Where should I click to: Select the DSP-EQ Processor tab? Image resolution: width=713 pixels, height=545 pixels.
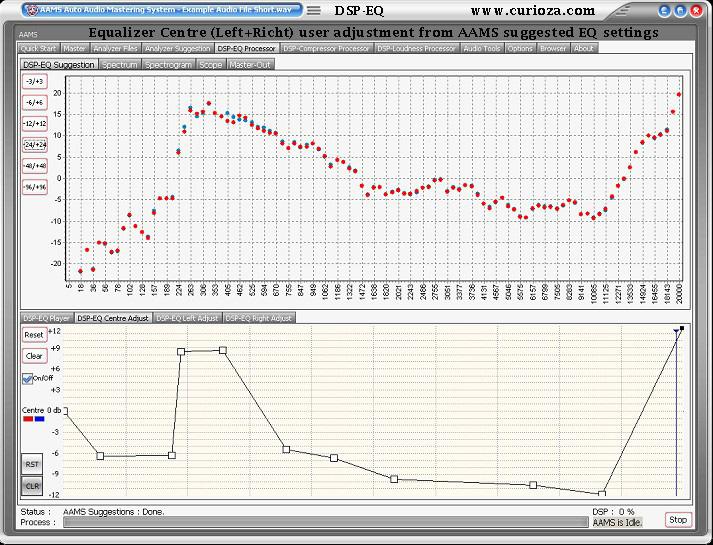(246, 48)
